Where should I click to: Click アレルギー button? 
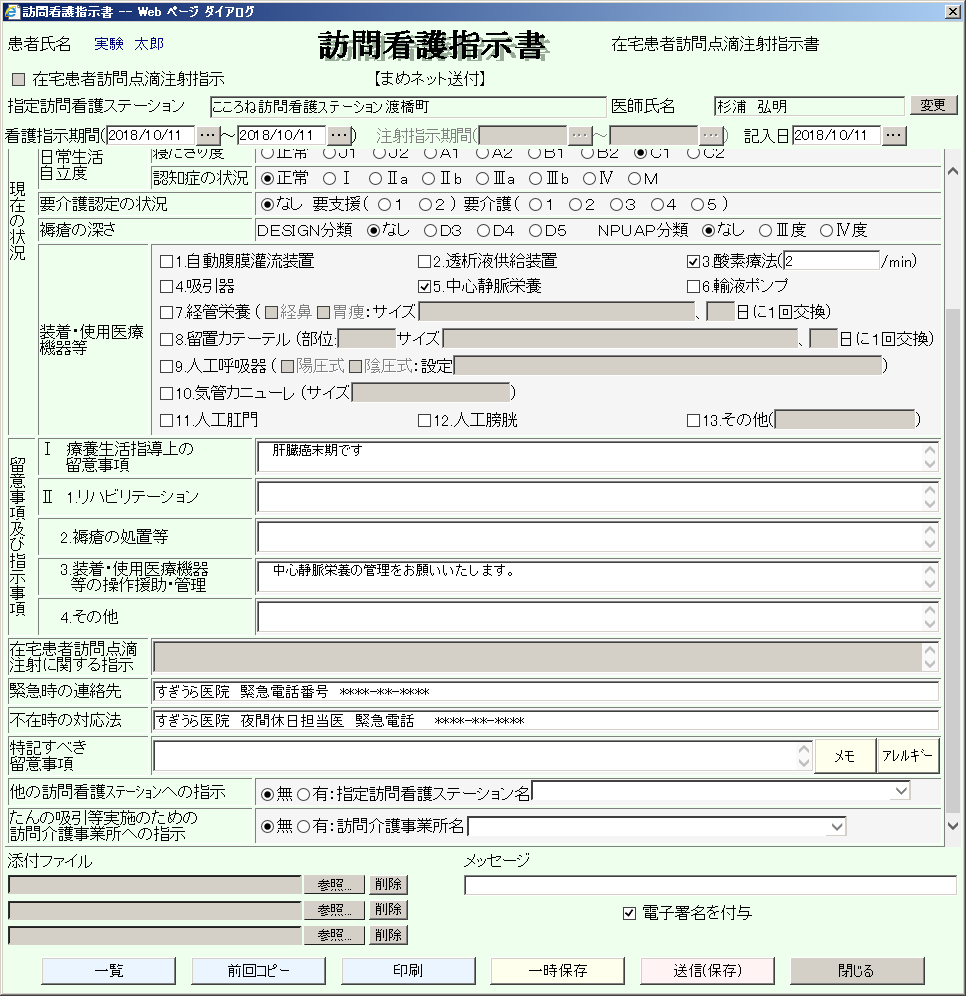pyautogui.click(x=907, y=756)
